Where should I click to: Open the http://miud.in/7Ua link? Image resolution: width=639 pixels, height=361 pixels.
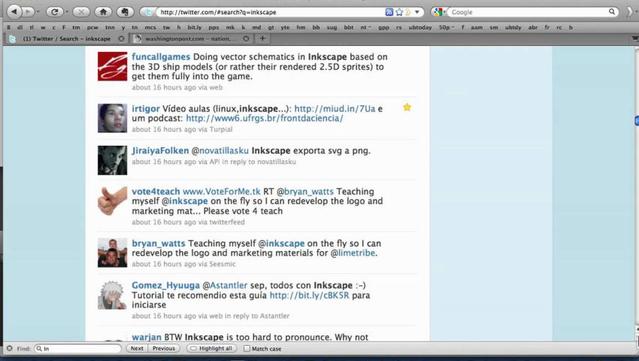click(335, 109)
